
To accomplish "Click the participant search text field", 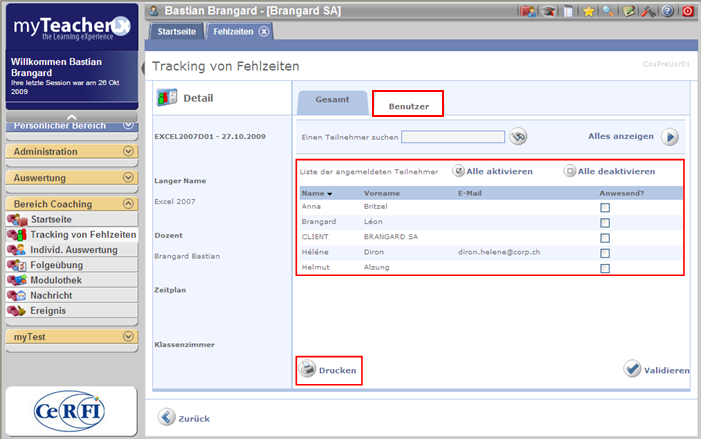I will click(x=454, y=137).
